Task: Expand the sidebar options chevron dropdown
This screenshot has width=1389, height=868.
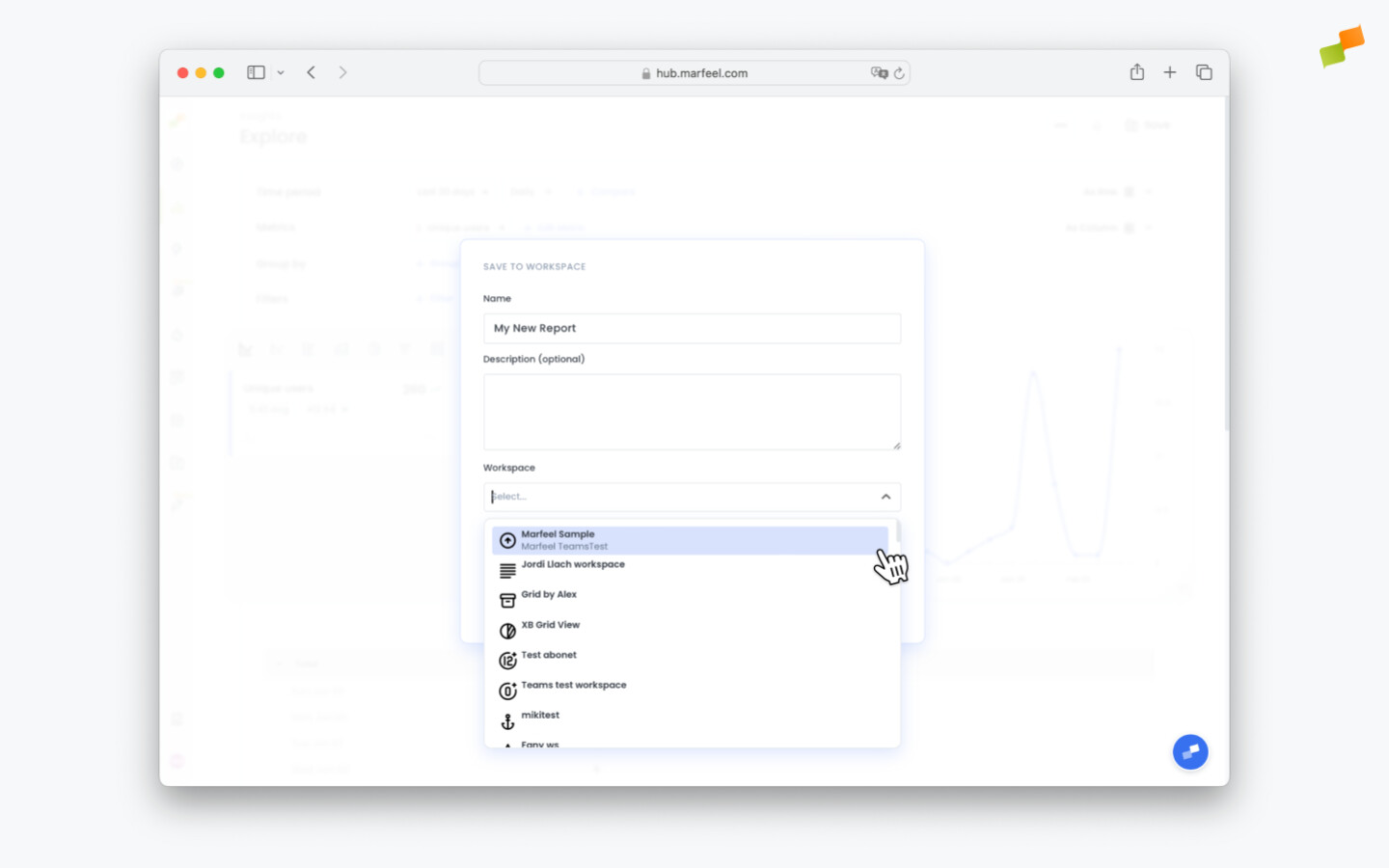Action: [x=281, y=72]
